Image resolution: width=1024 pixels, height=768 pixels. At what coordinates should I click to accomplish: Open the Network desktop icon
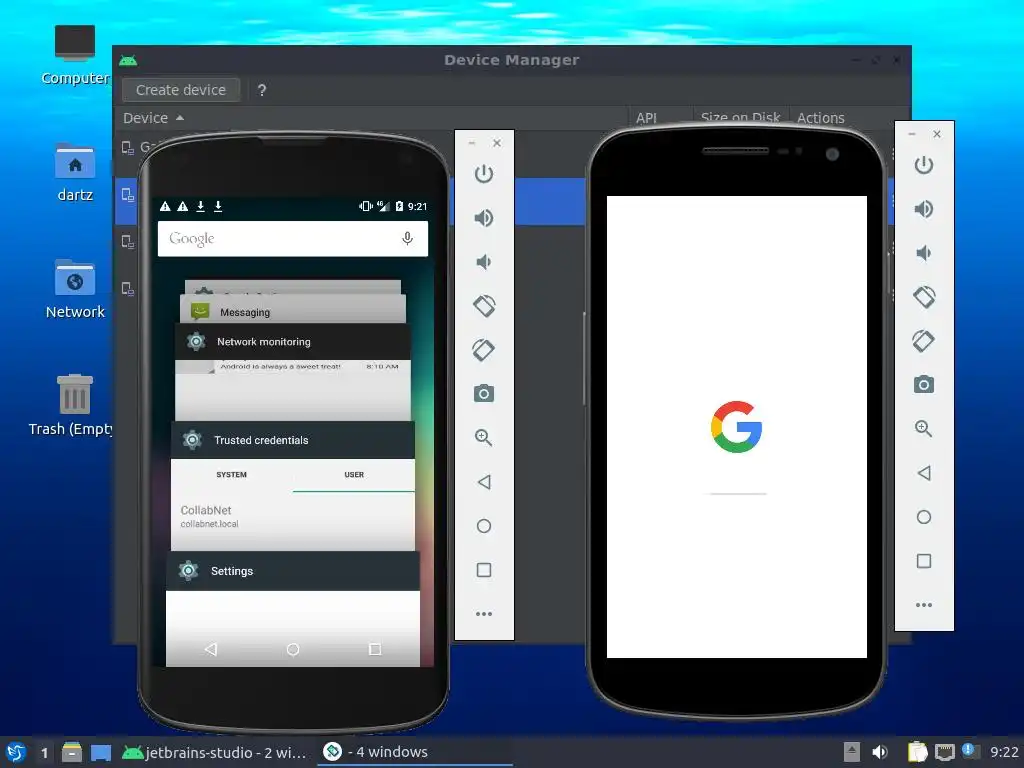pyautogui.click(x=75, y=289)
